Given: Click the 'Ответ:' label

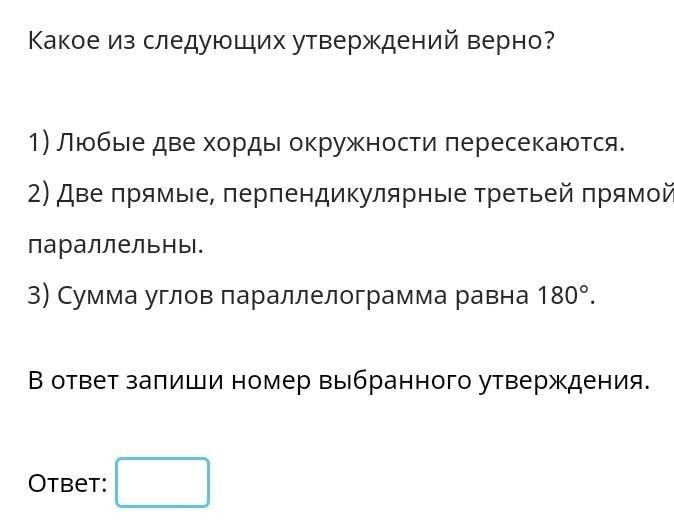Looking at the screenshot, I should (67, 483).
